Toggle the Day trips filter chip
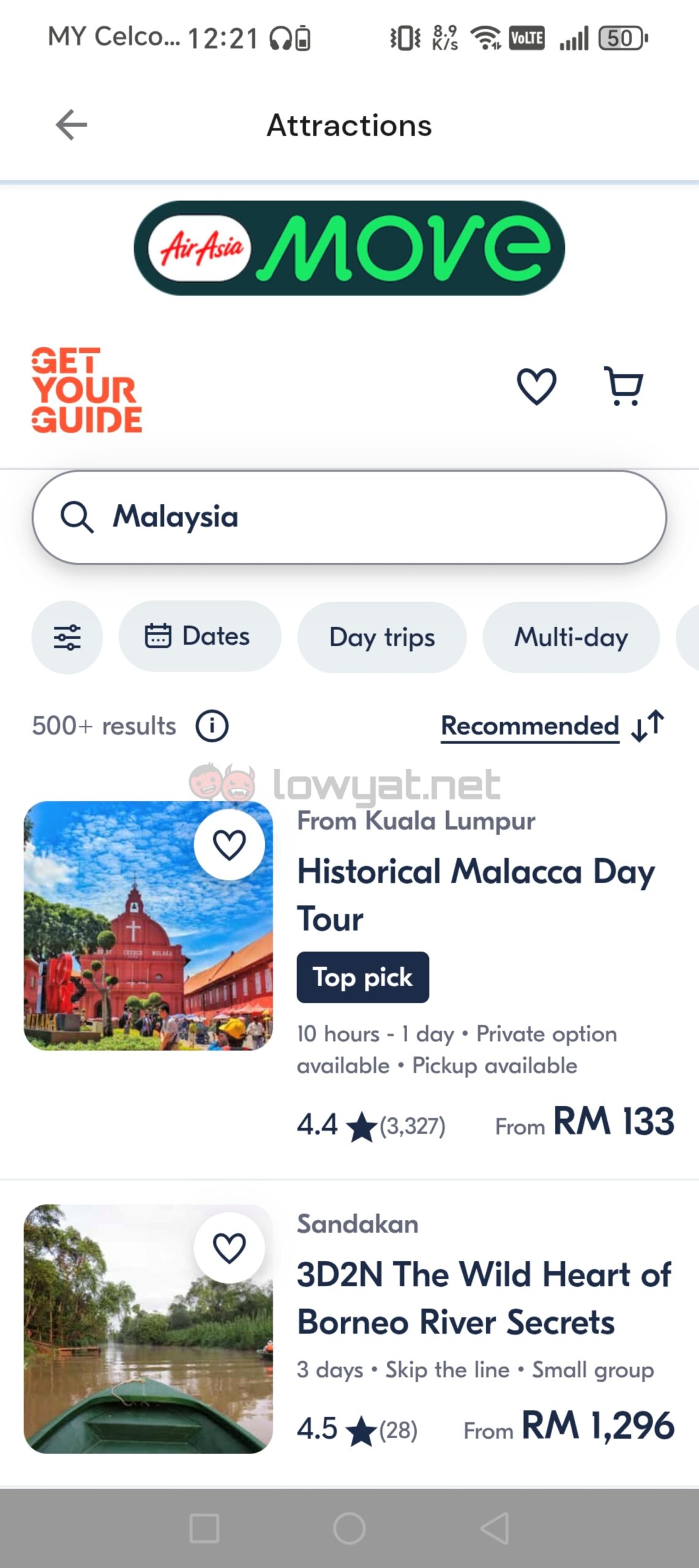The image size is (699, 1568). click(382, 638)
